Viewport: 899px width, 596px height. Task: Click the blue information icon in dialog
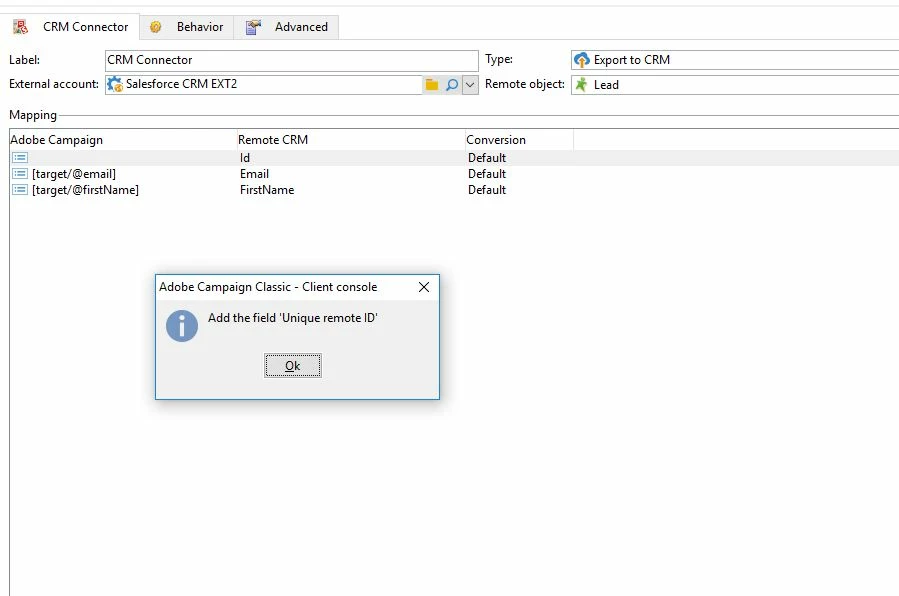pos(182,326)
